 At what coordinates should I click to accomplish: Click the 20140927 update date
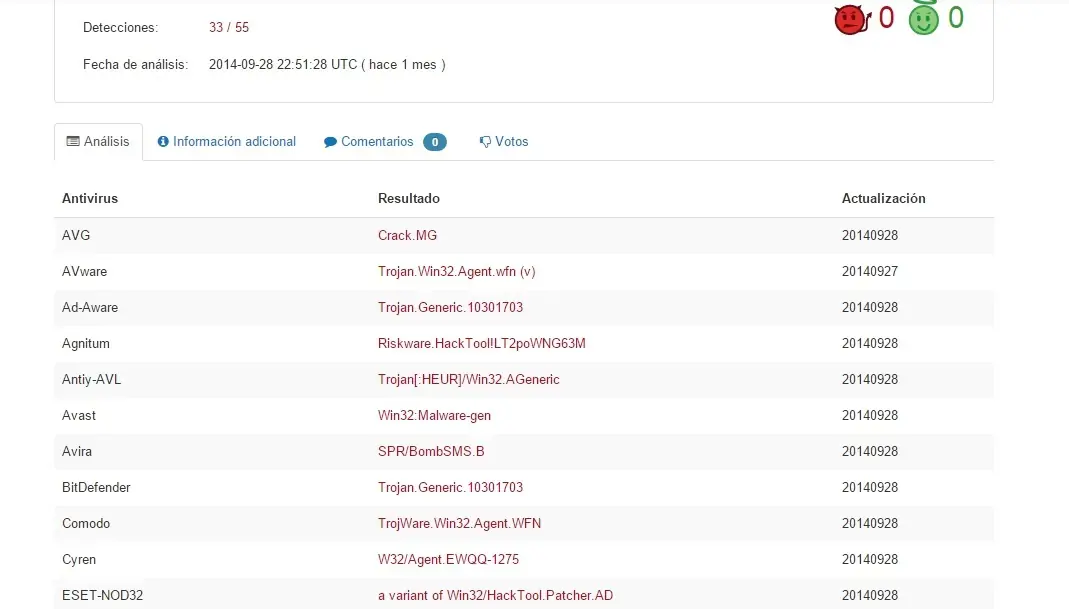click(870, 271)
